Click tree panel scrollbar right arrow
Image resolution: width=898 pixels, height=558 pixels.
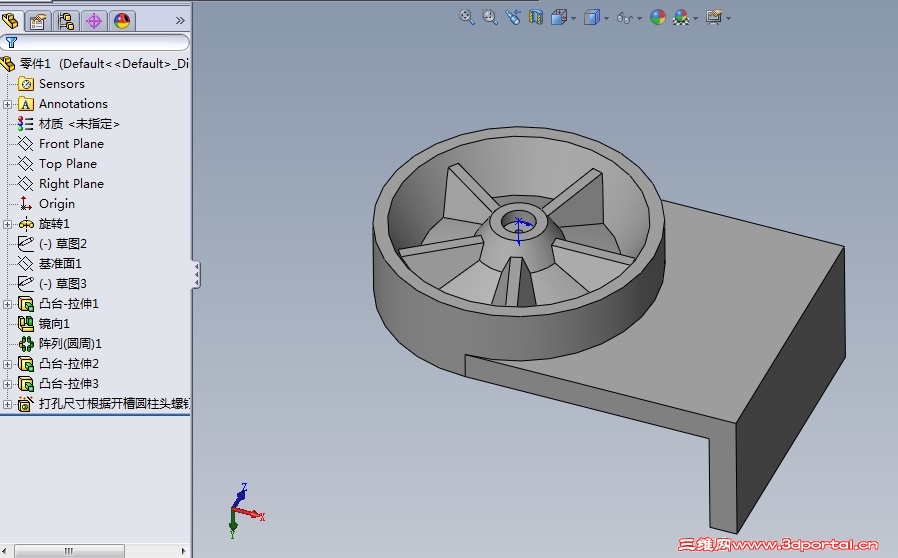183,551
